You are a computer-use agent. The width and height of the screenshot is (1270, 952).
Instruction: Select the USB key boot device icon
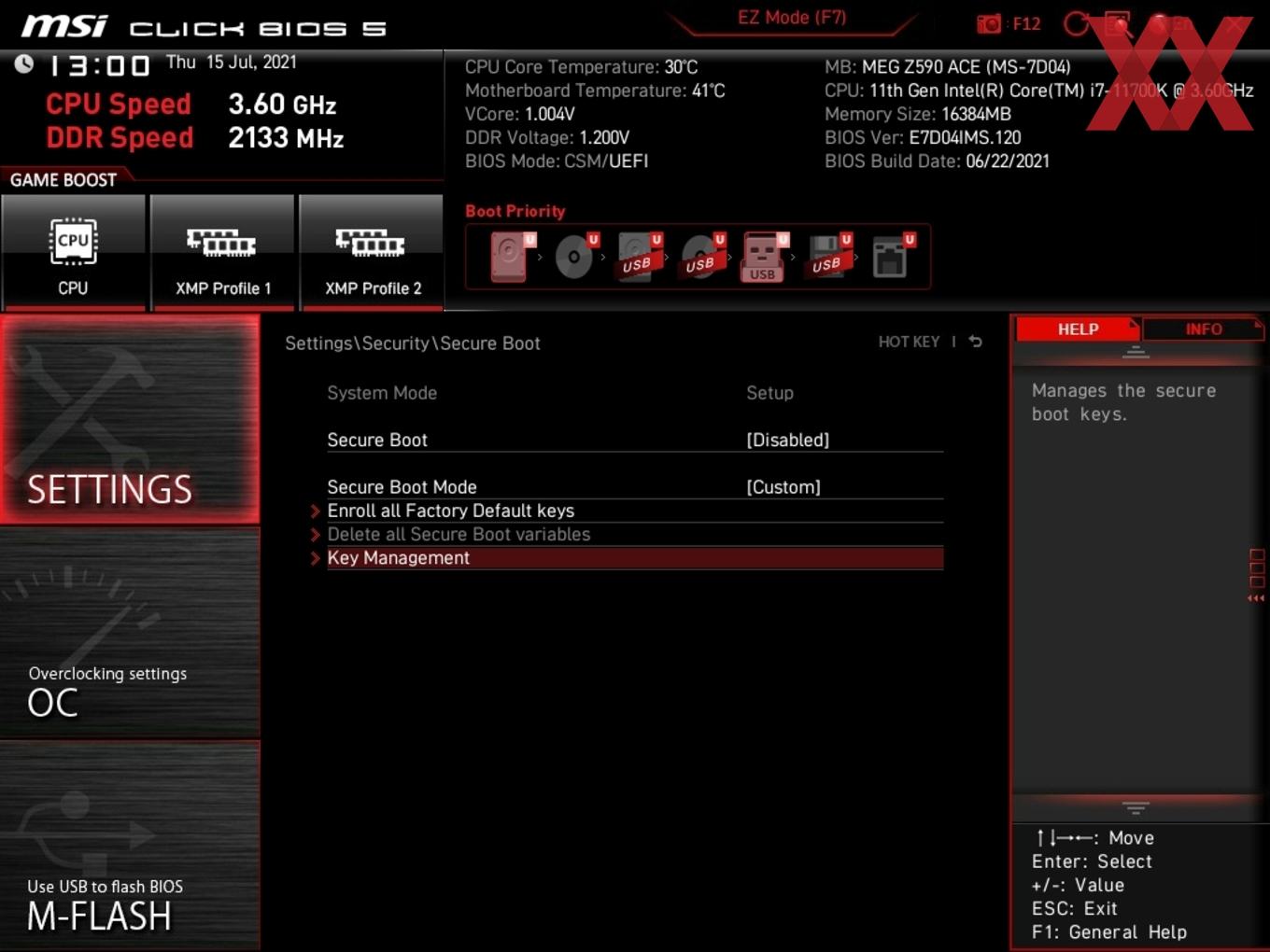765,256
